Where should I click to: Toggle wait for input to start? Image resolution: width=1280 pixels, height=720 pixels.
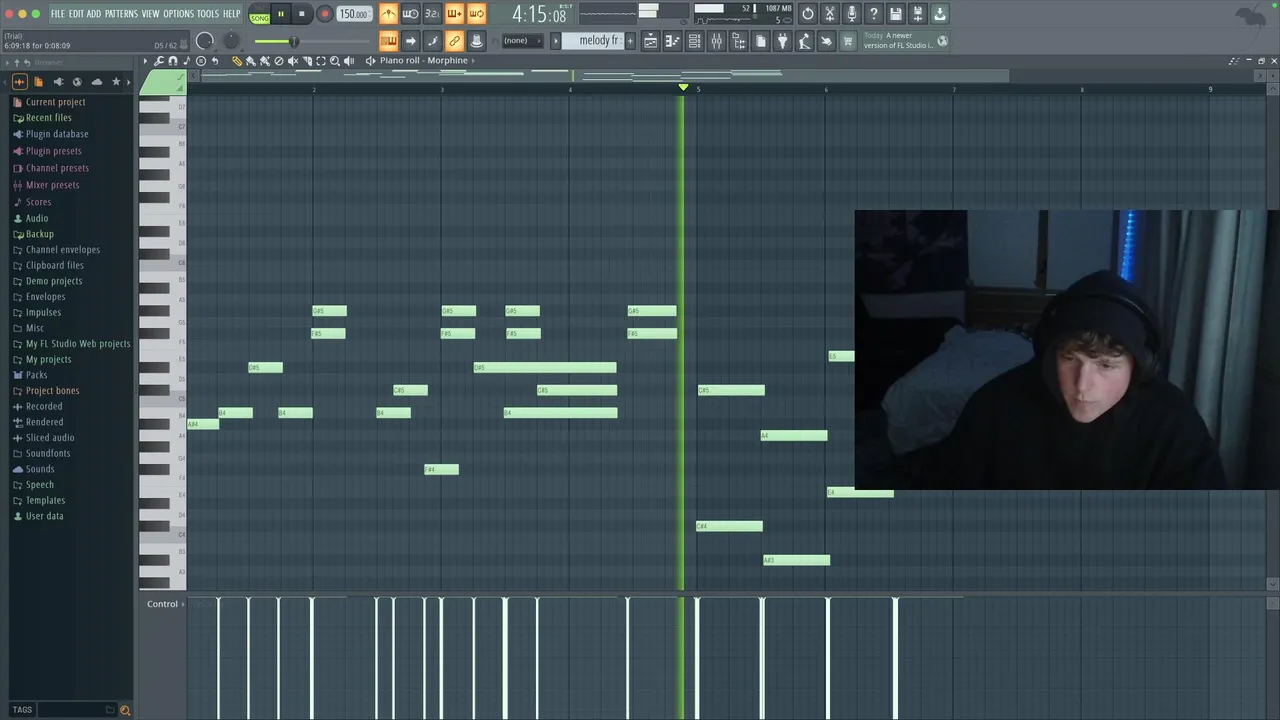click(x=410, y=14)
